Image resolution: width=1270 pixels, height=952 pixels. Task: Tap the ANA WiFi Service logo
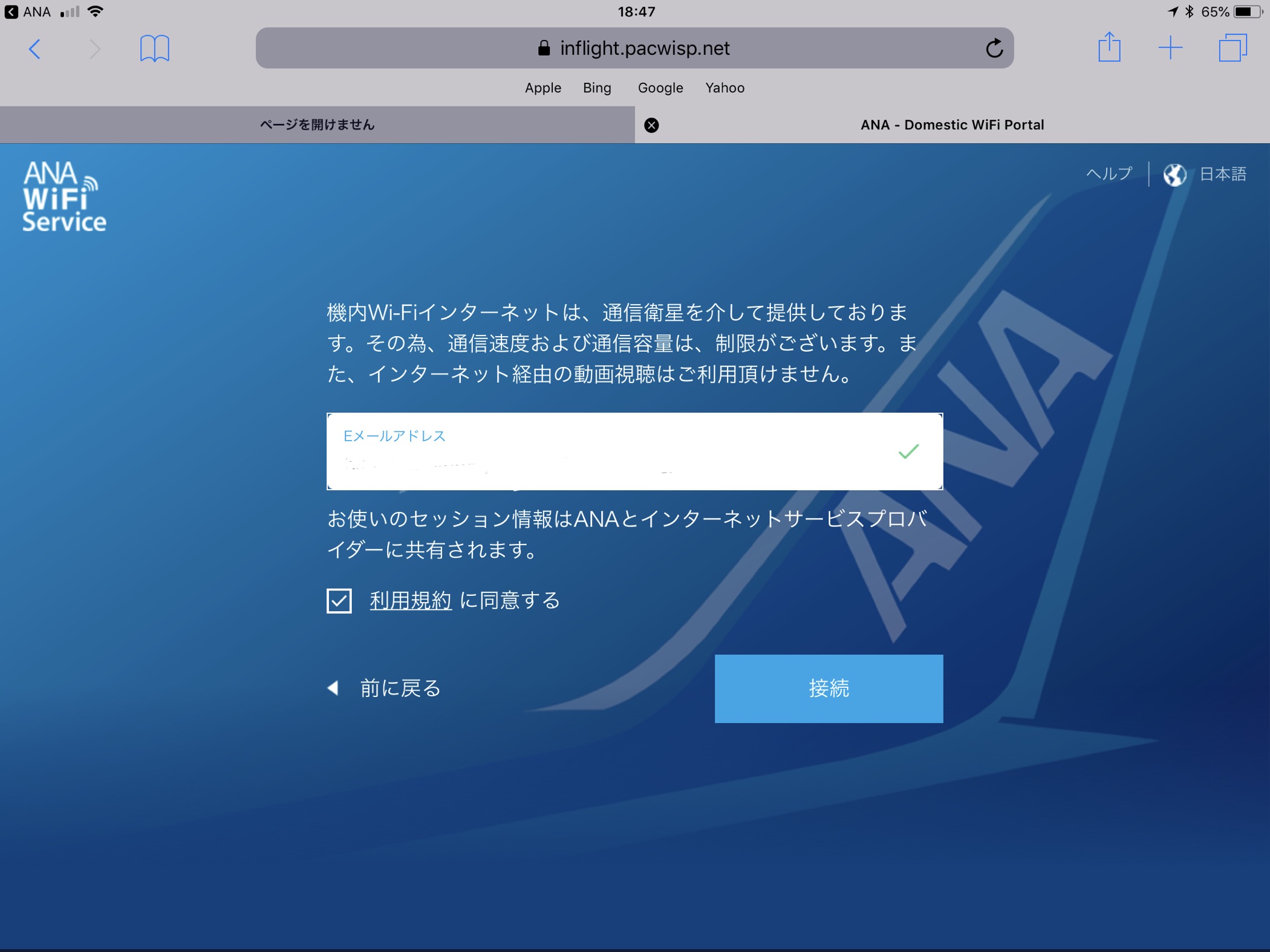point(64,196)
